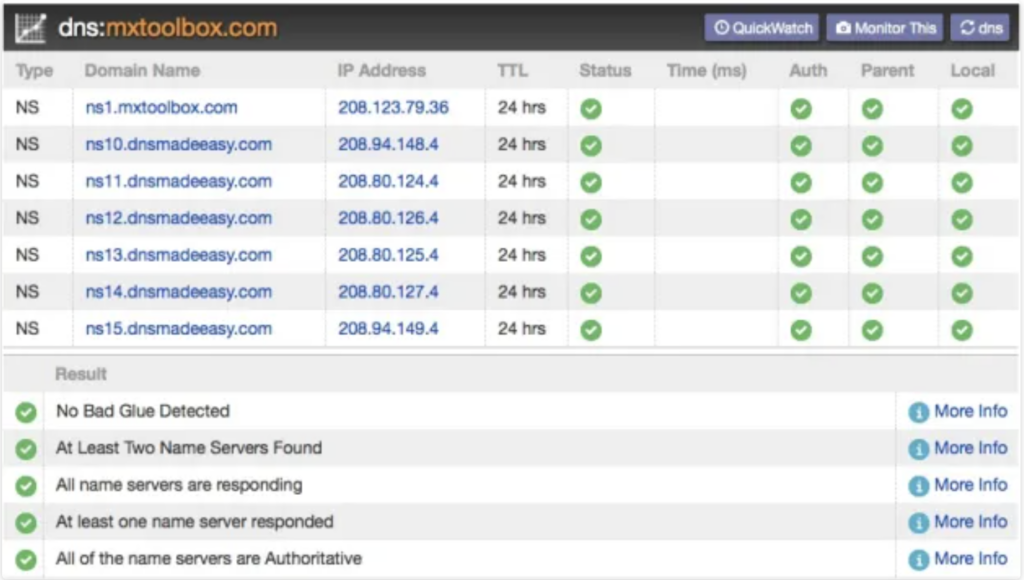Click Status check icon for ns1.mxtoolbox.com
1024x580 pixels.
tap(591, 109)
